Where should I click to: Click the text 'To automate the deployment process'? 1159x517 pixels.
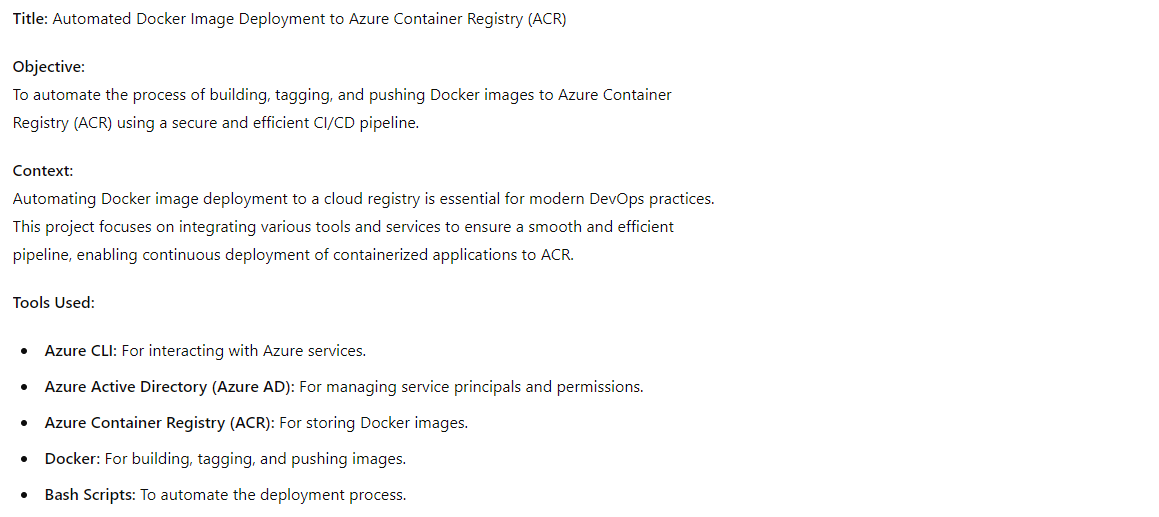click(273, 495)
